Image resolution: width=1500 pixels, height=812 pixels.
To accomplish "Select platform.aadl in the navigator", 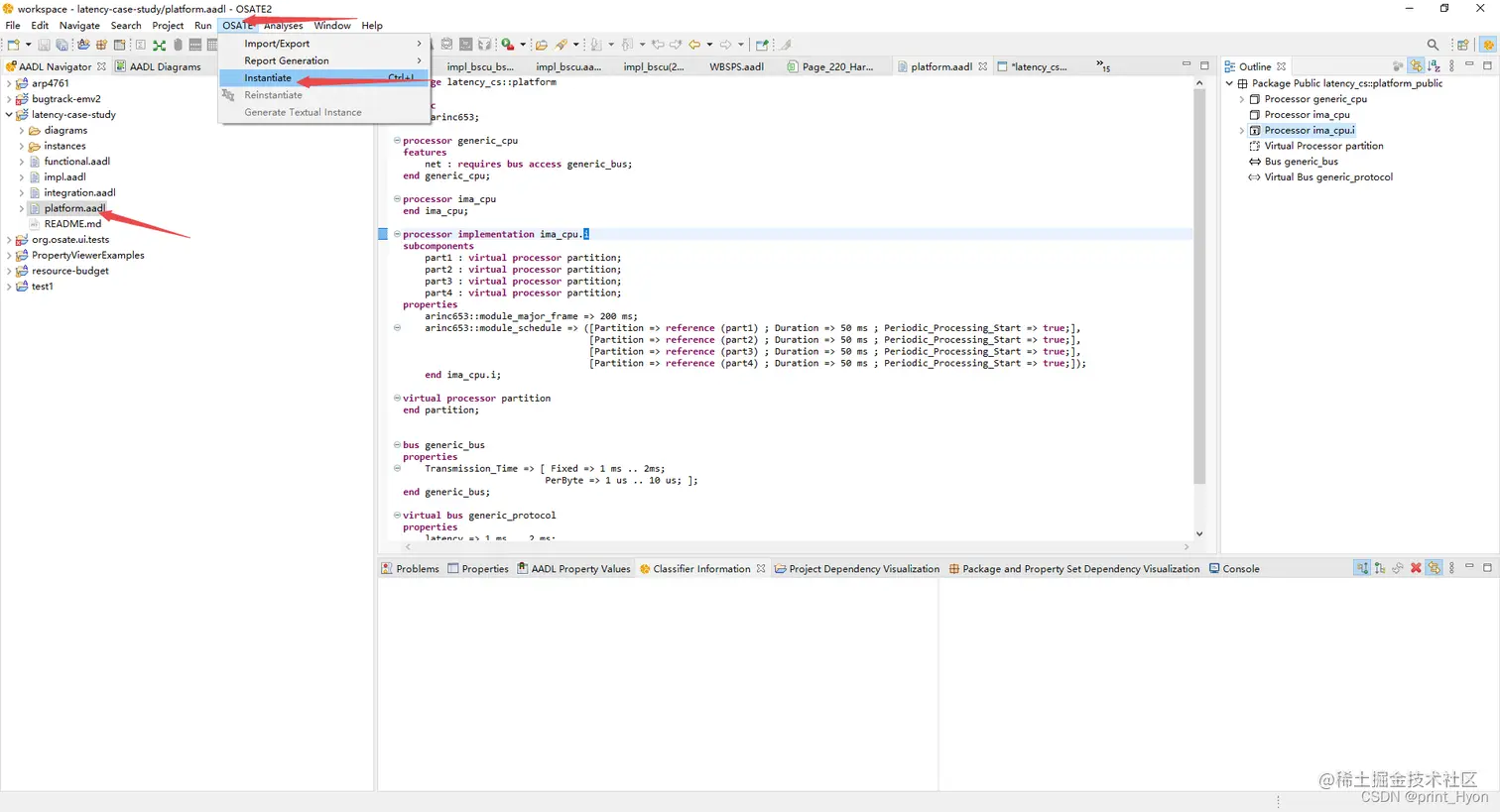I will tap(74, 208).
